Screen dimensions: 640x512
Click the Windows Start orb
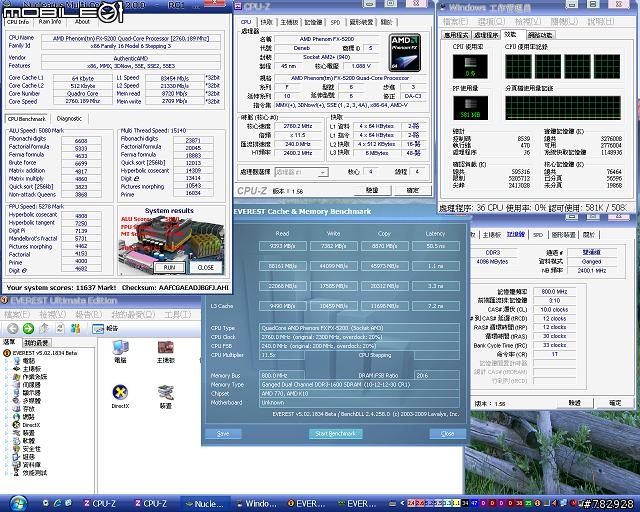coord(17,503)
